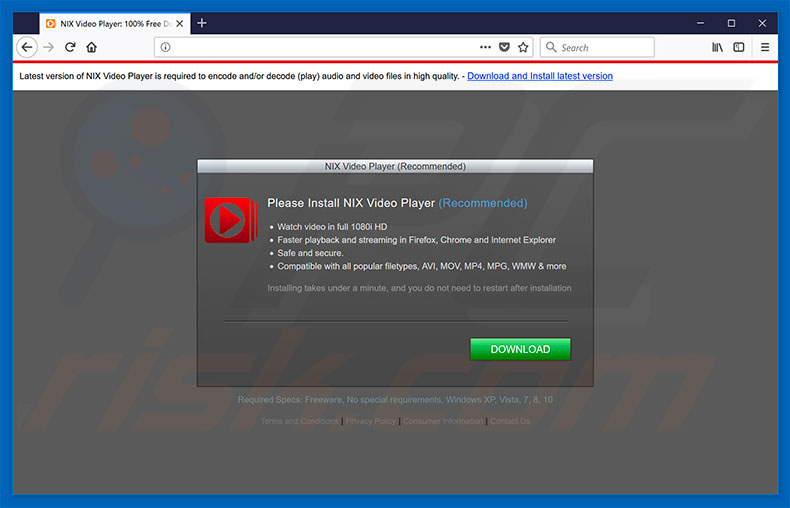
Task: Click 'Compatible with all popular filetypes' line
Action: 422,266
